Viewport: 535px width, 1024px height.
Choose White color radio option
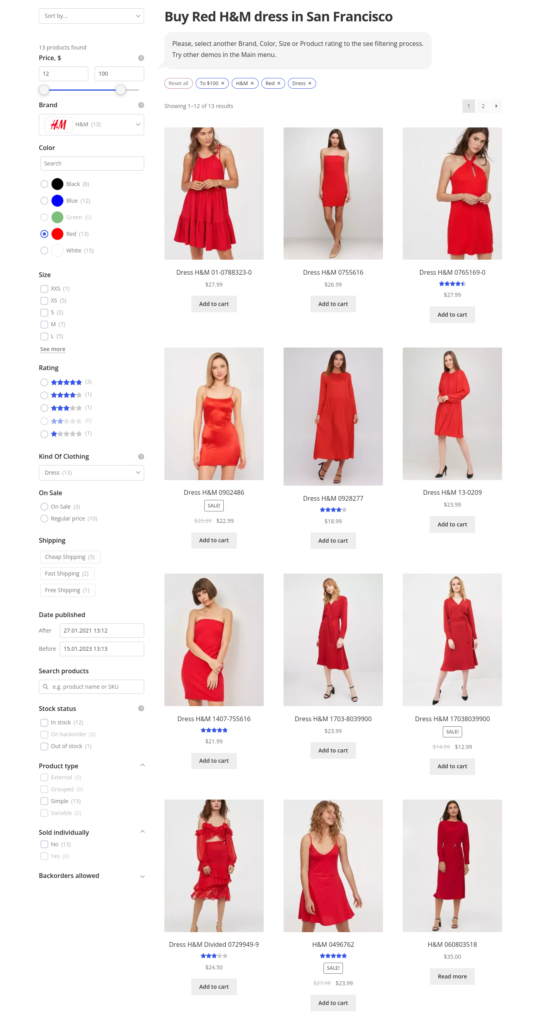click(x=44, y=250)
